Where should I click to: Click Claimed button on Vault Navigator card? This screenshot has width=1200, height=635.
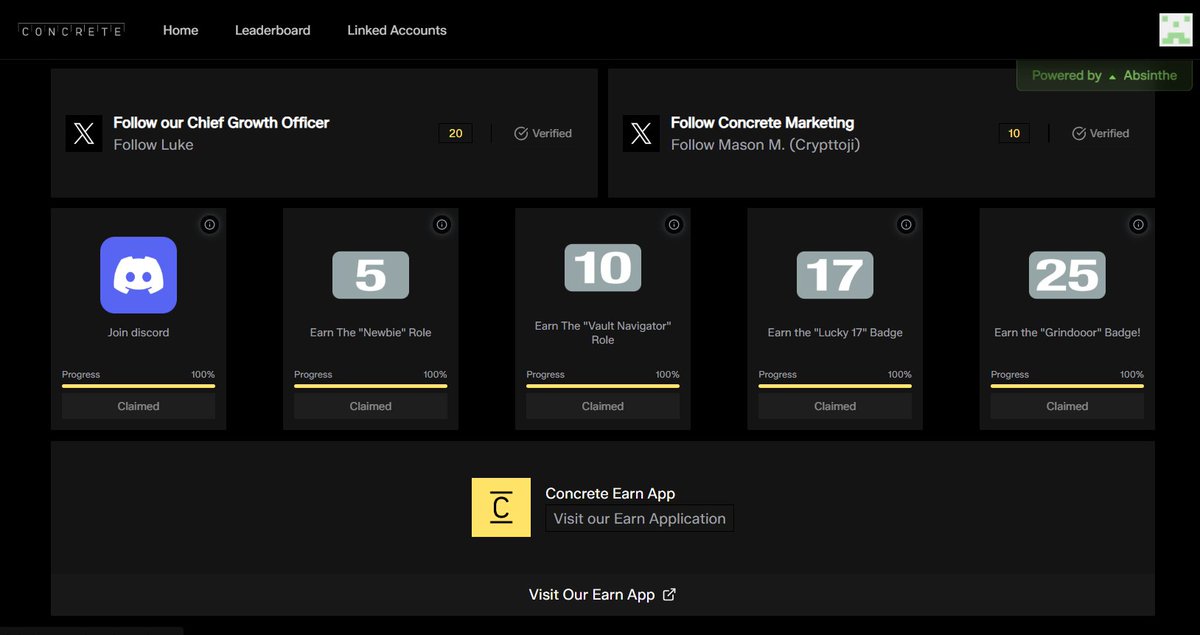pyautogui.click(x=603, y=406)
